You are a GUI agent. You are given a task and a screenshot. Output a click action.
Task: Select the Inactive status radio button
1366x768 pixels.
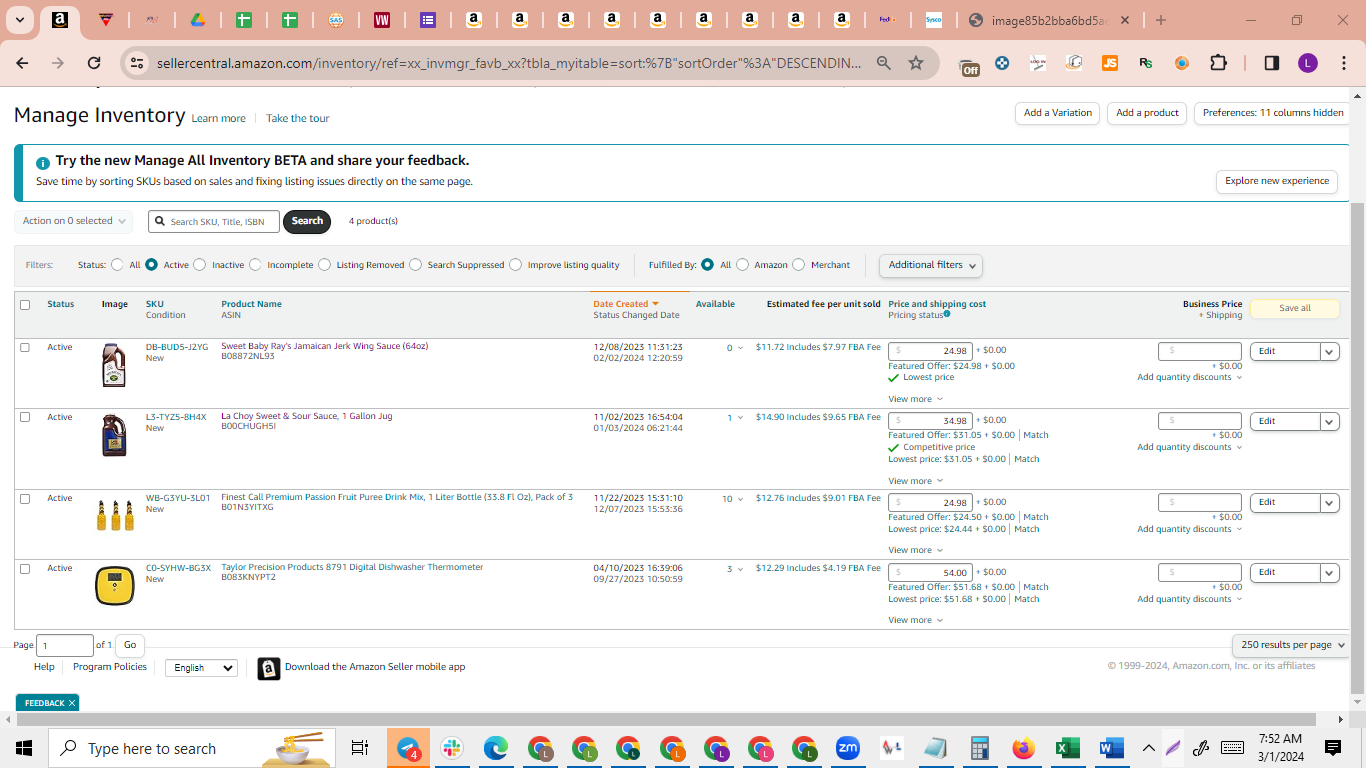point(200,265)
